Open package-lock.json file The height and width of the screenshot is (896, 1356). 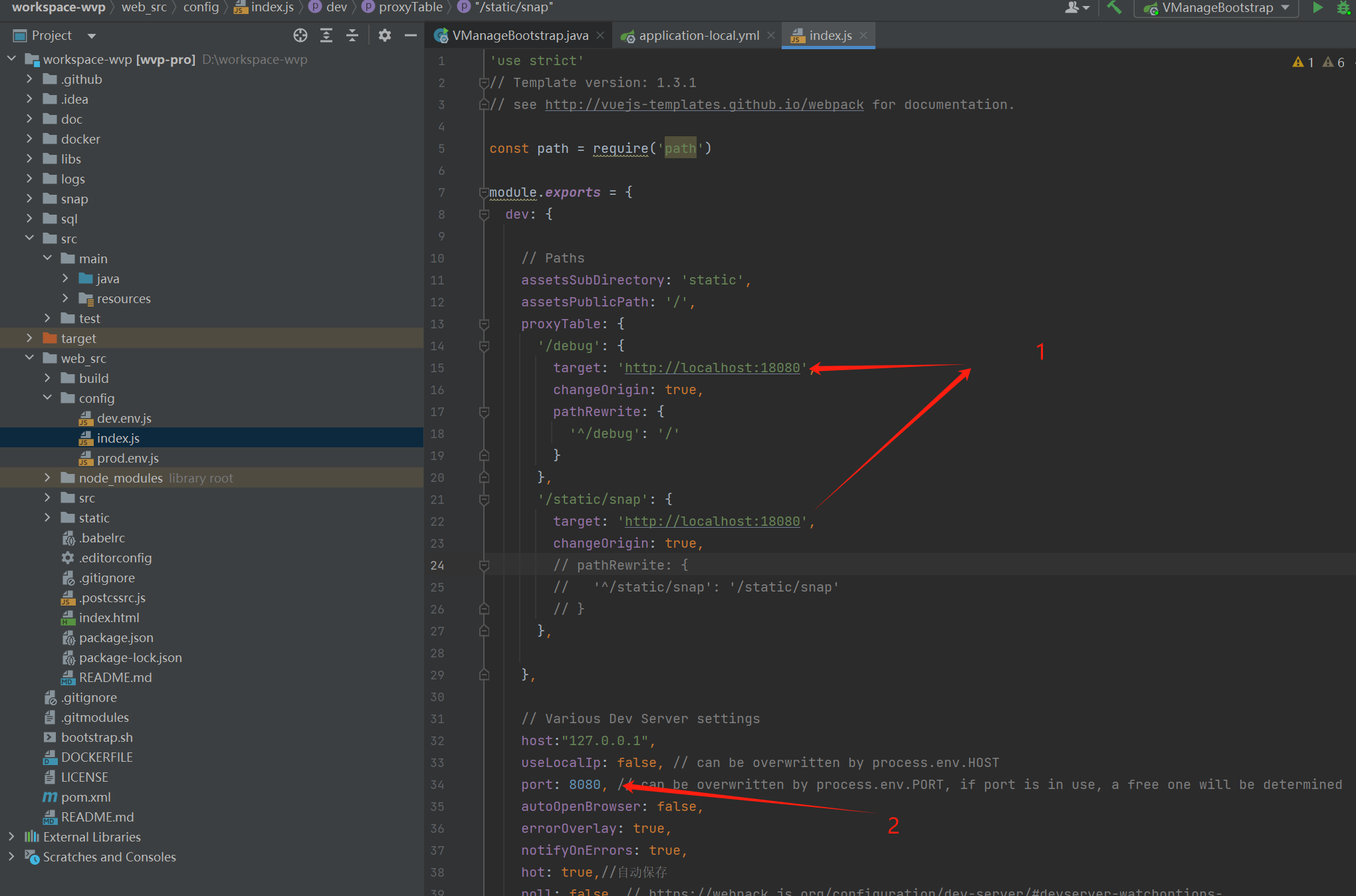130,657
